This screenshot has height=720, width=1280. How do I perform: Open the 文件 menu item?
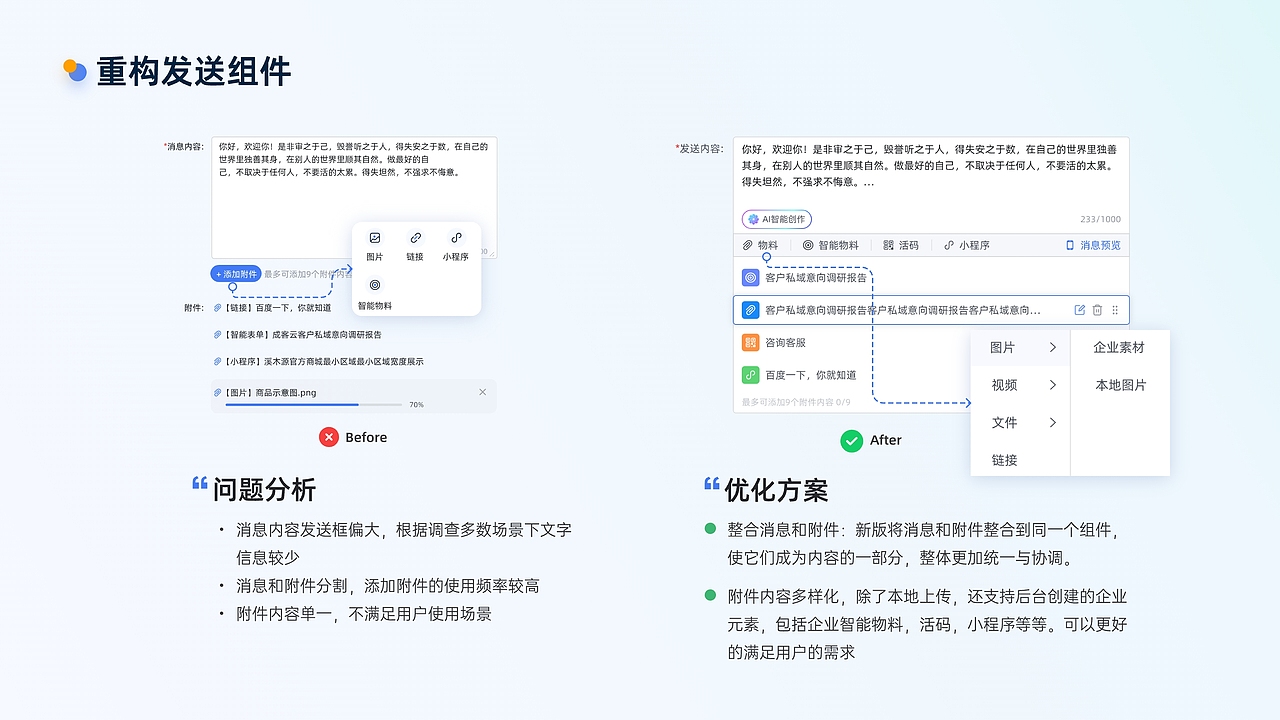(x=1021, y=423)
